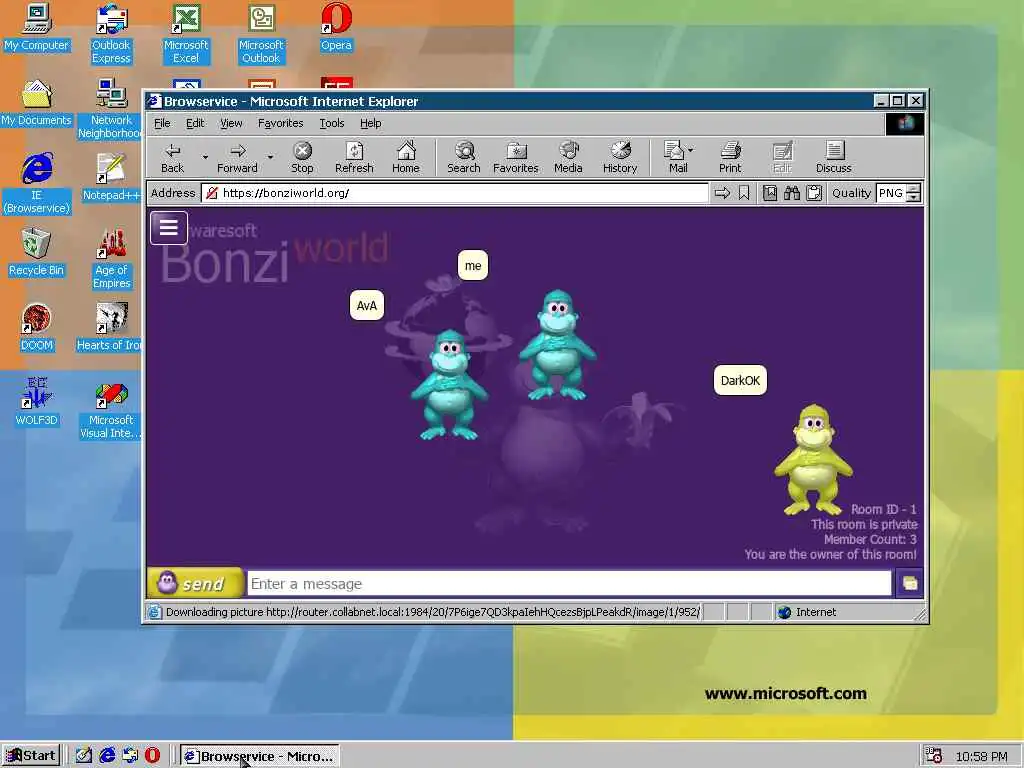
Task: Select the Notepad++ desktop shortcut
Action: pos(111,178)
